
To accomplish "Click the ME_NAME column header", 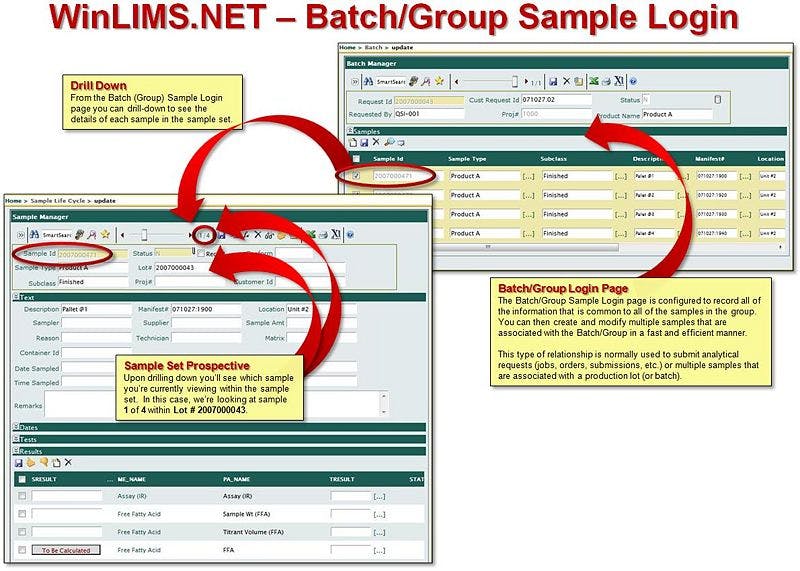I will coord(132,480).
